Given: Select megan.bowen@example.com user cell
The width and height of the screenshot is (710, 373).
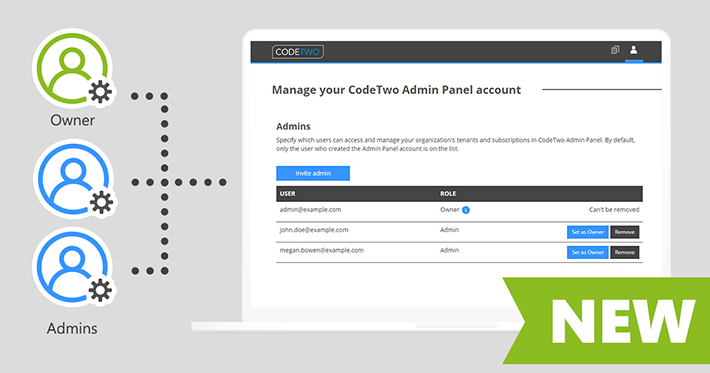Looking at the screenshot, I should [321, 250].
